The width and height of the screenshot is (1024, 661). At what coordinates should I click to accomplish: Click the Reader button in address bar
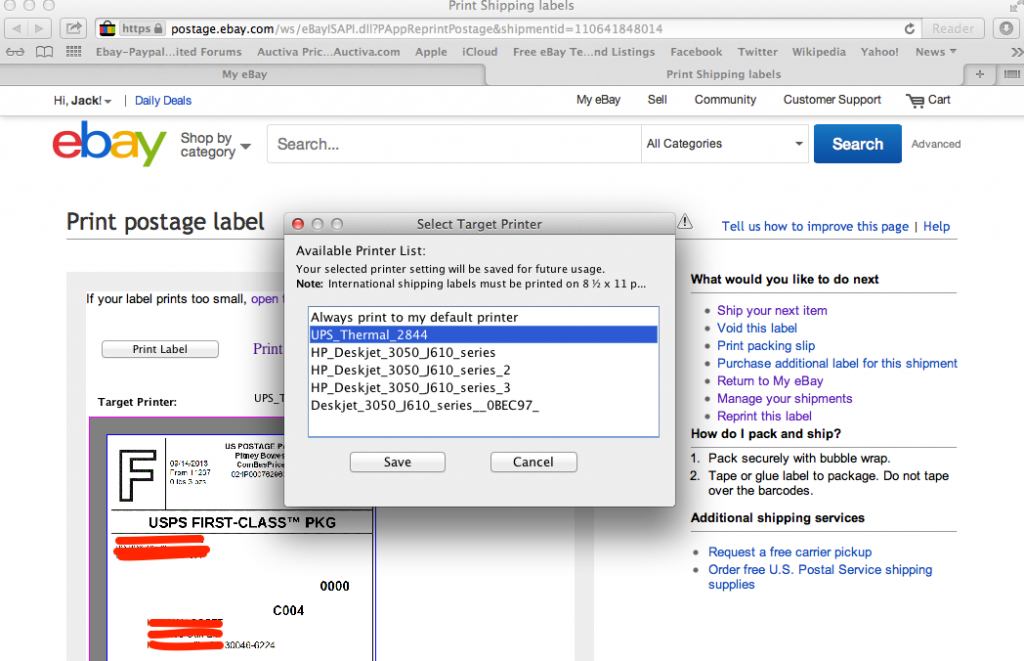[953, 29]
